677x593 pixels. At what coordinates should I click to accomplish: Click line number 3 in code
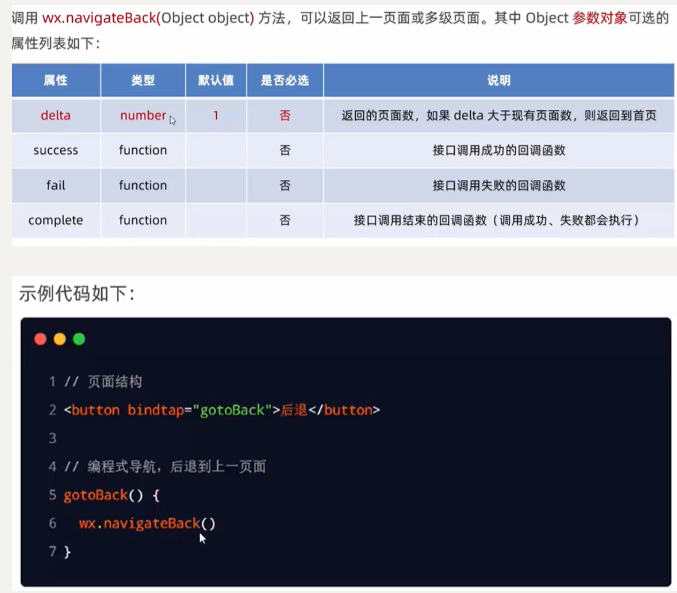pos(53,438)
